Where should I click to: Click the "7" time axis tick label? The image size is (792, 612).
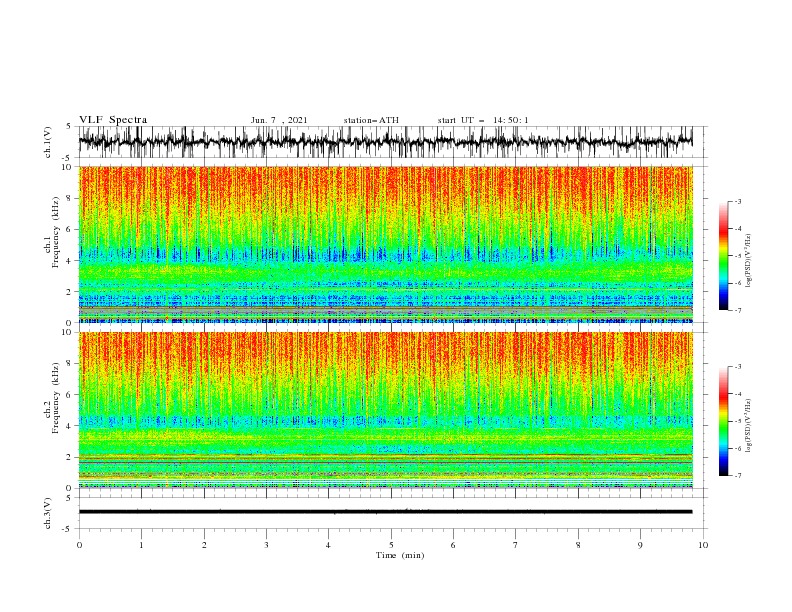(x=516, y=545)
